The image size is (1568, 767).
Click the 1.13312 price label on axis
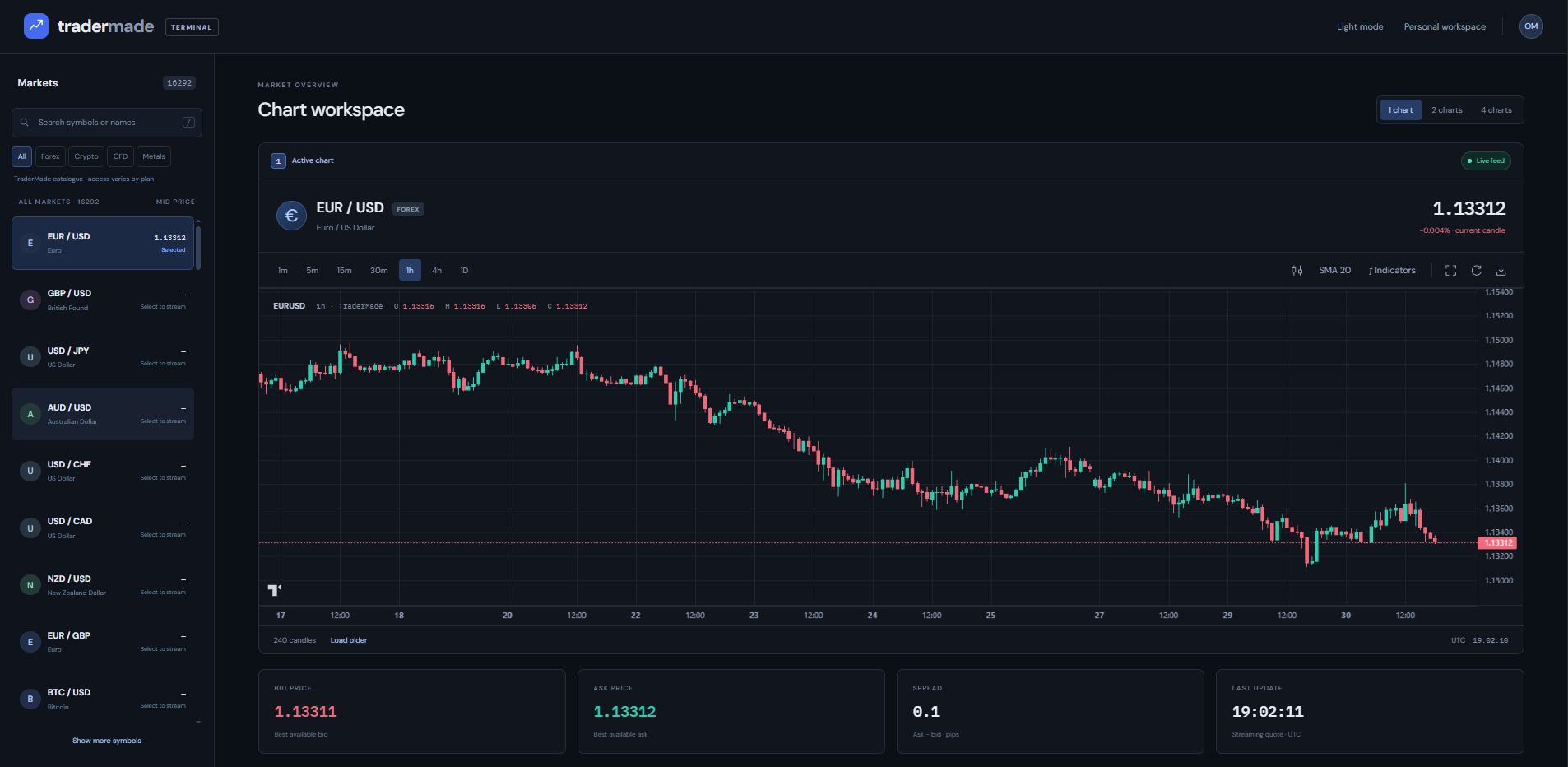pyautogui.click(x=1497, y=543)
